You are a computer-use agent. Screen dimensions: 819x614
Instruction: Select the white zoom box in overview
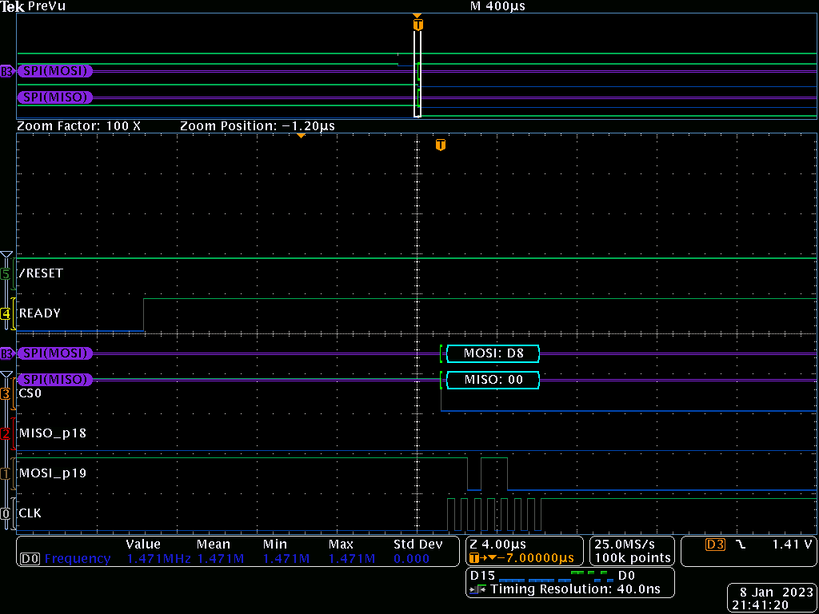tap(417, 74)
